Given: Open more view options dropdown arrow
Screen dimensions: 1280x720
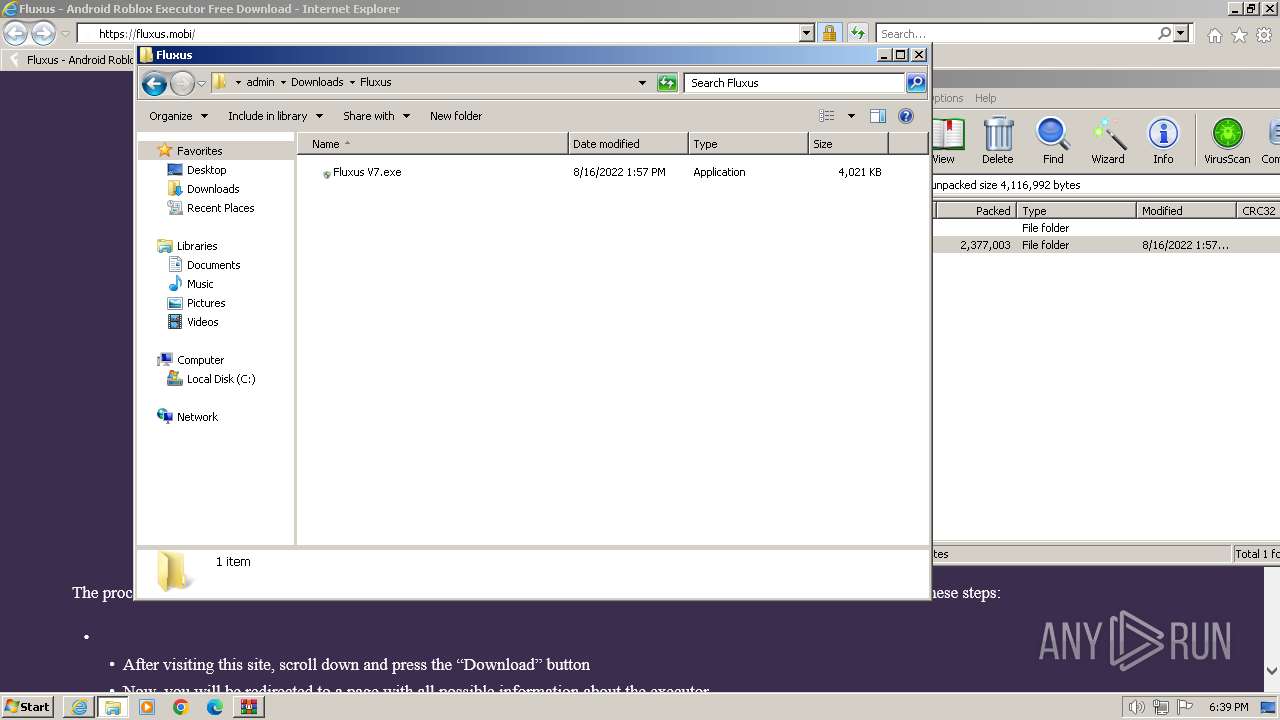Looking at the screenshot, I should tap(851, 116).
